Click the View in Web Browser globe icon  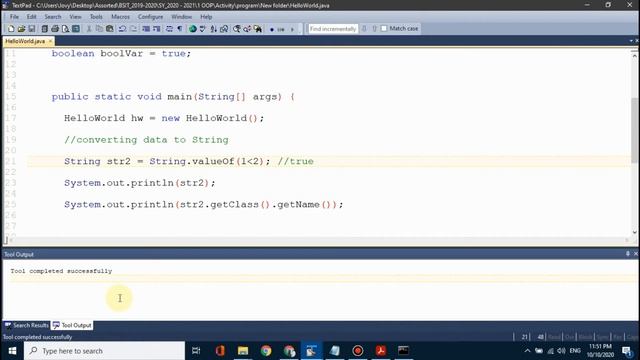[193, 29]
